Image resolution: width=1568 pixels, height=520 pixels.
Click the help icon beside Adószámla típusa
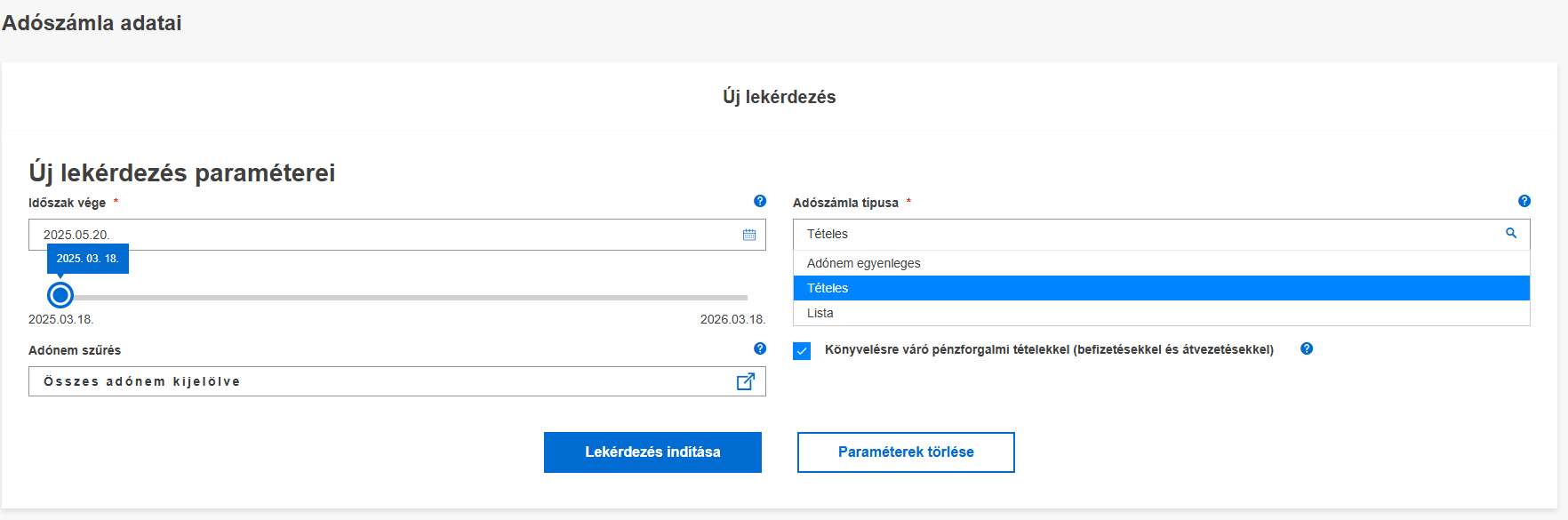(x=1524, y=201)
